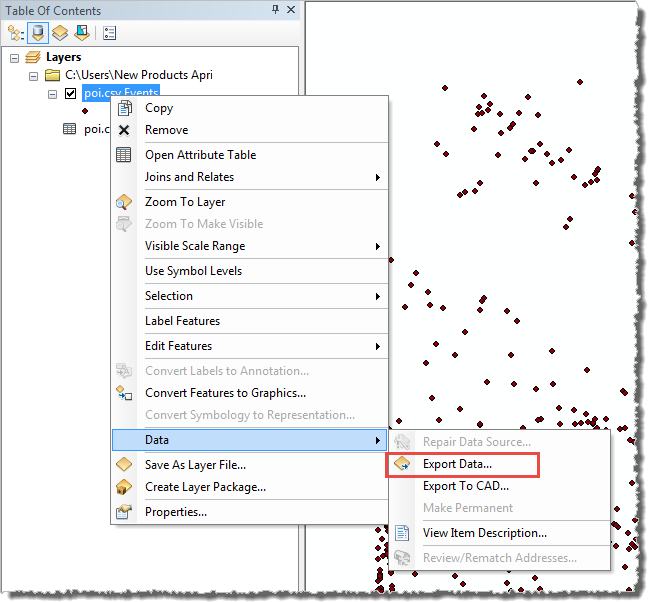Click Properties in the context menu

(x=175, y=512)
